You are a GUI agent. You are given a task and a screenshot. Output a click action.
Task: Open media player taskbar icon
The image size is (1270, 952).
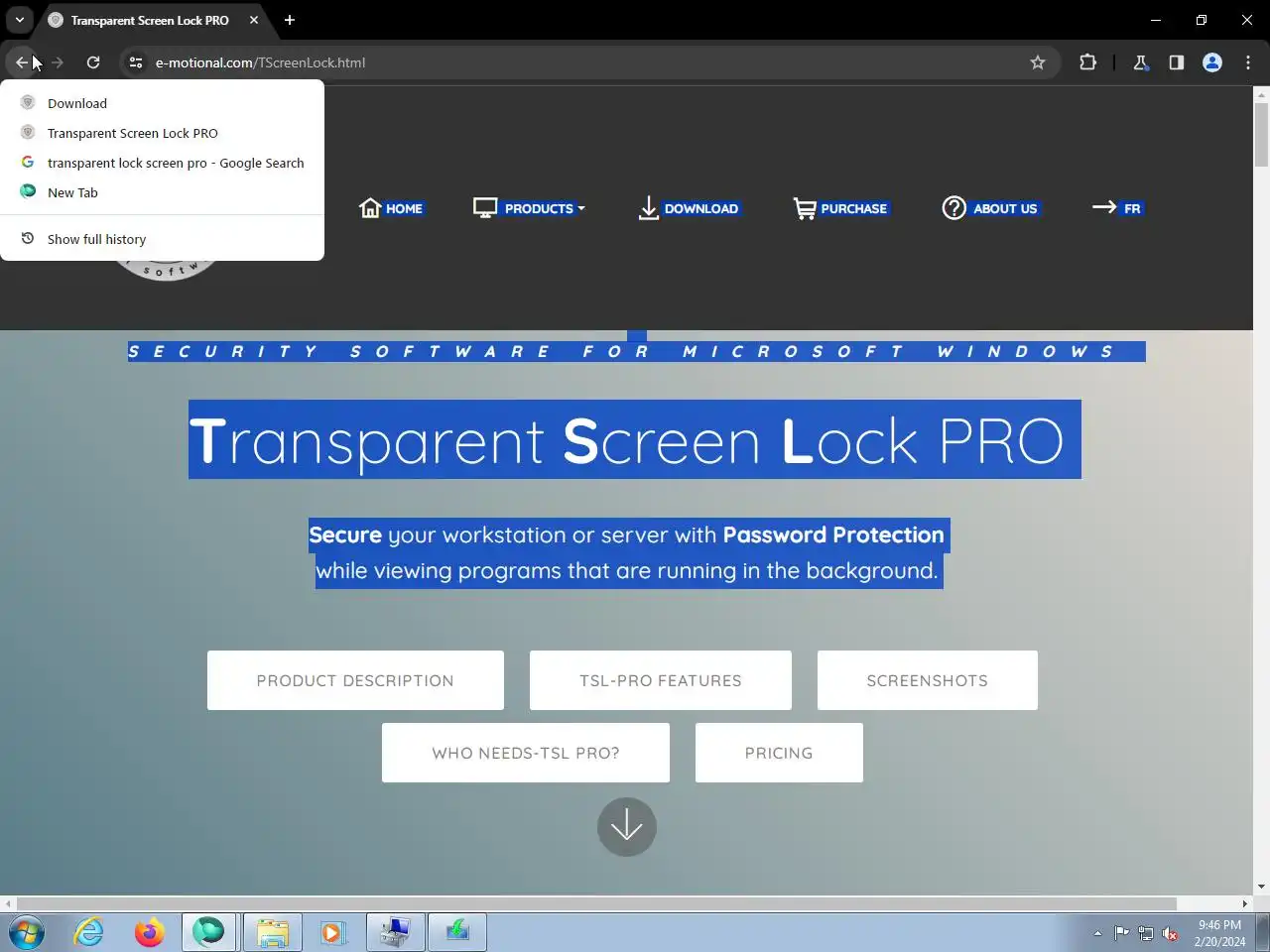click(x=332, y=933)
